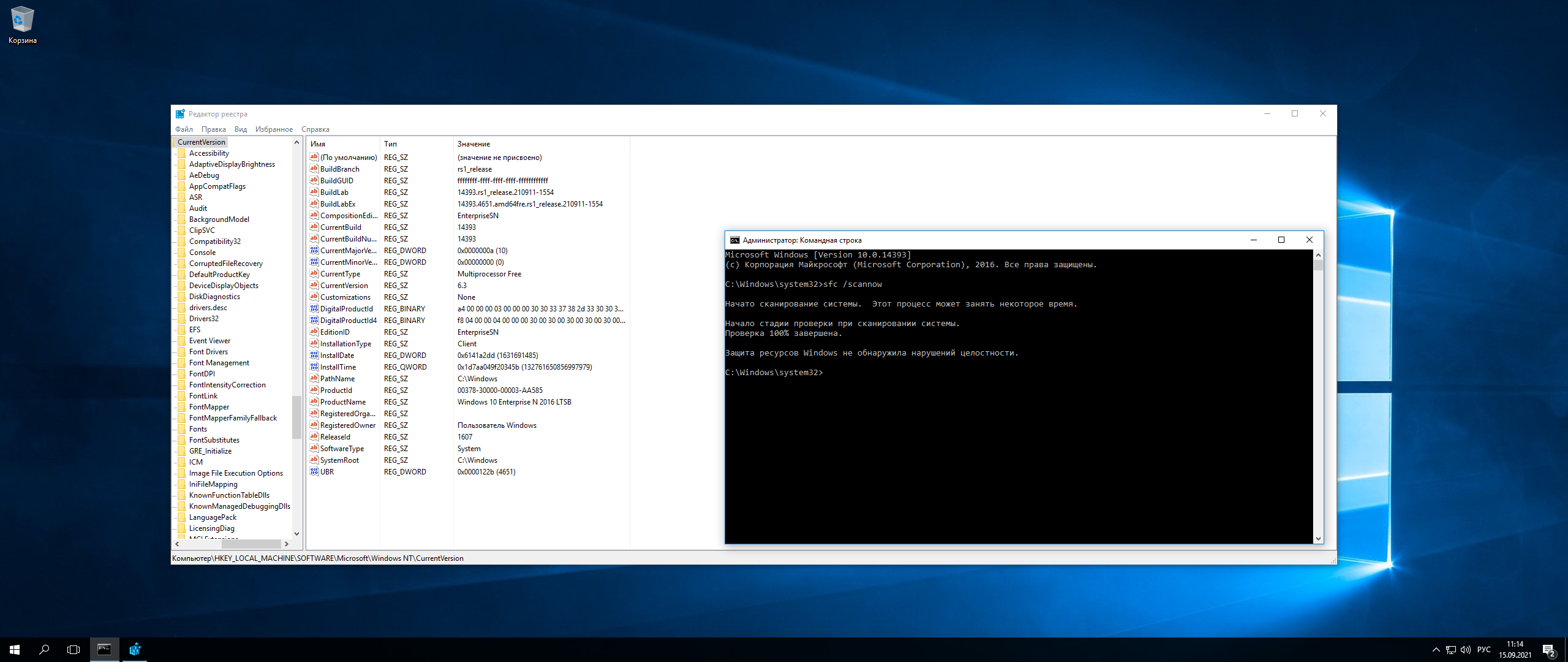
Task: Click Command Prompt scroll down arrow
Action: [x=1318, y=539]
